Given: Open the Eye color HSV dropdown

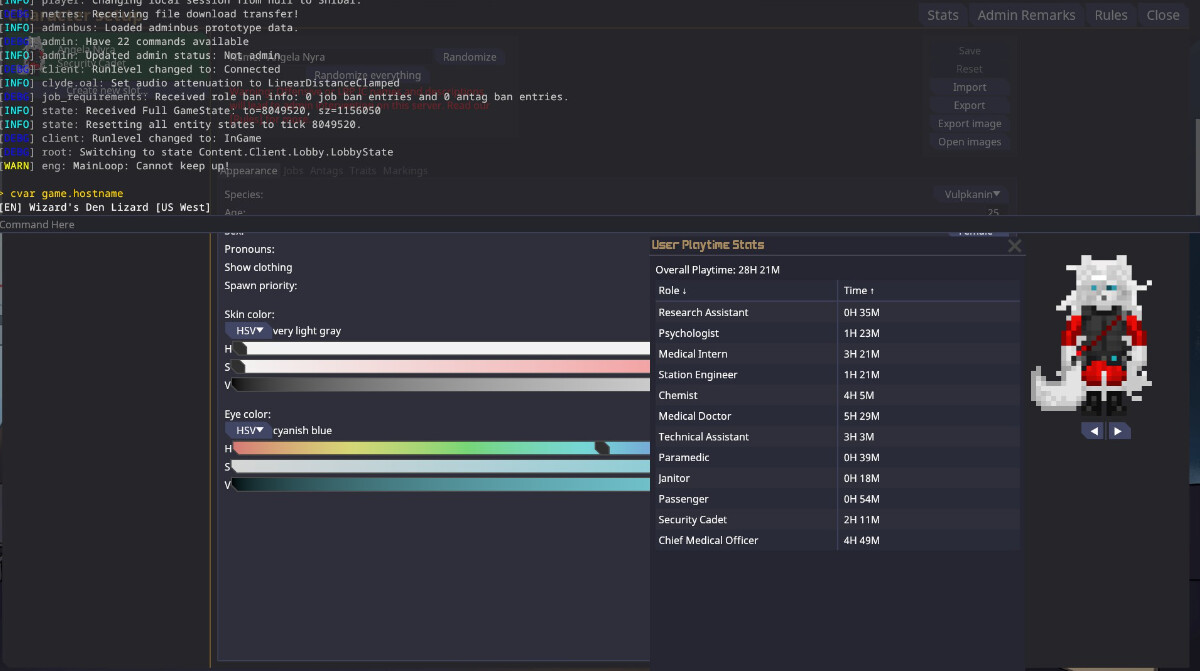Looking at the screenshot, I should coord(248,431).
